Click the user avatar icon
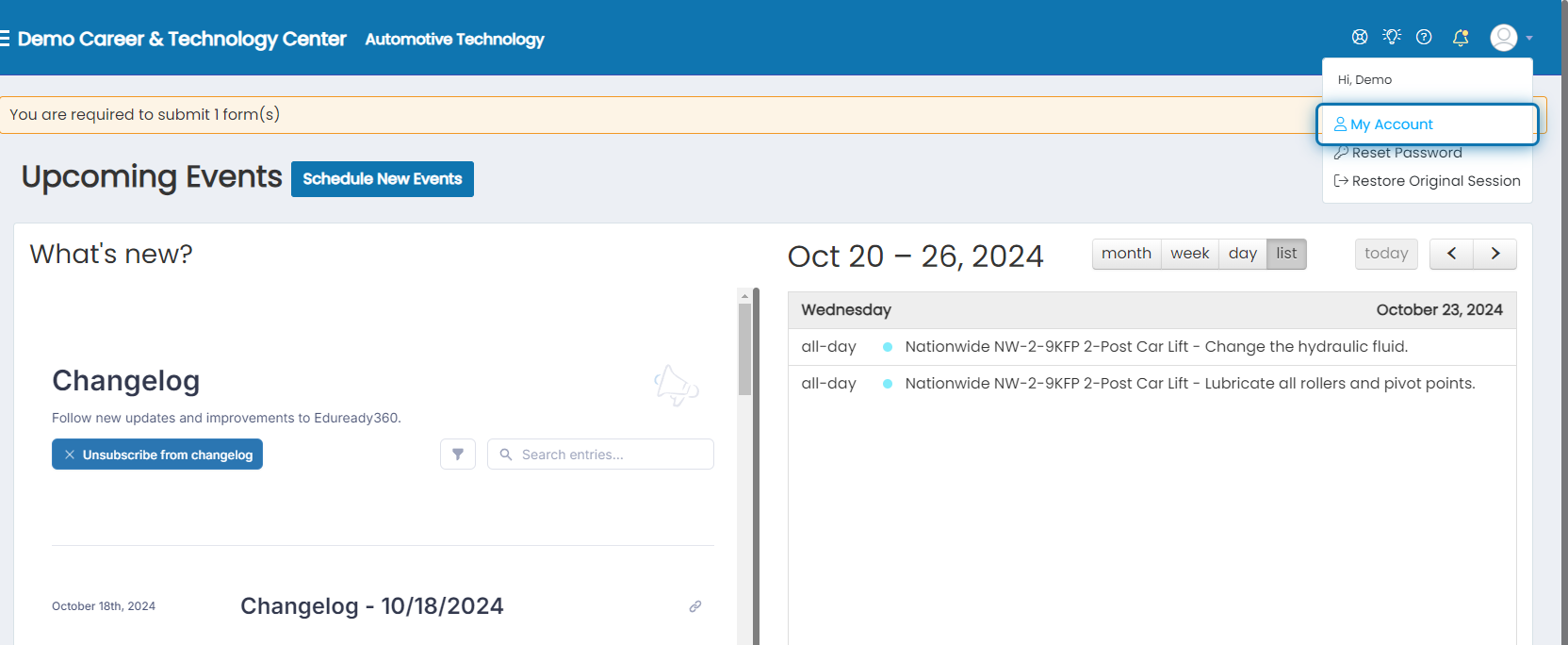 (x=1504, y=38)
